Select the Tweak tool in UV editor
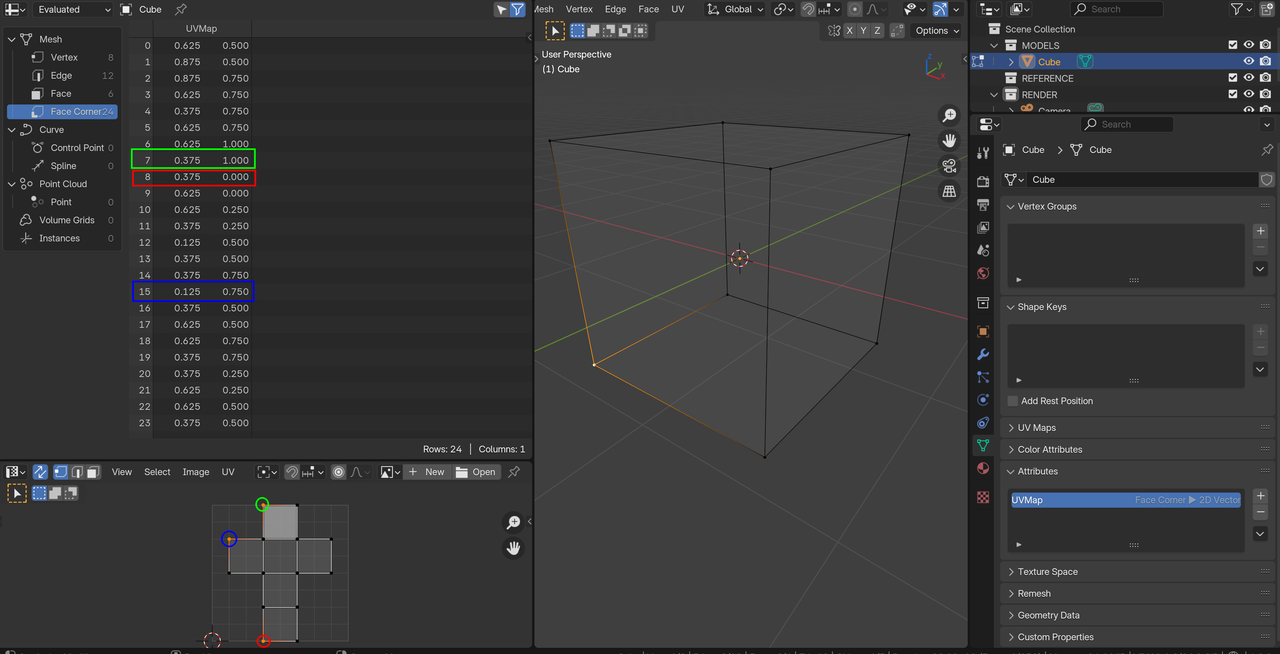Viewport: 1280px width, 654px height. pyautogui.click(x=17, y=493)
